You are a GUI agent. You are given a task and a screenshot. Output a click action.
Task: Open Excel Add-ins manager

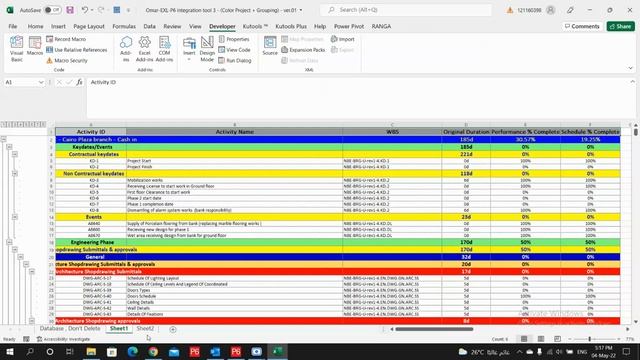144,49
